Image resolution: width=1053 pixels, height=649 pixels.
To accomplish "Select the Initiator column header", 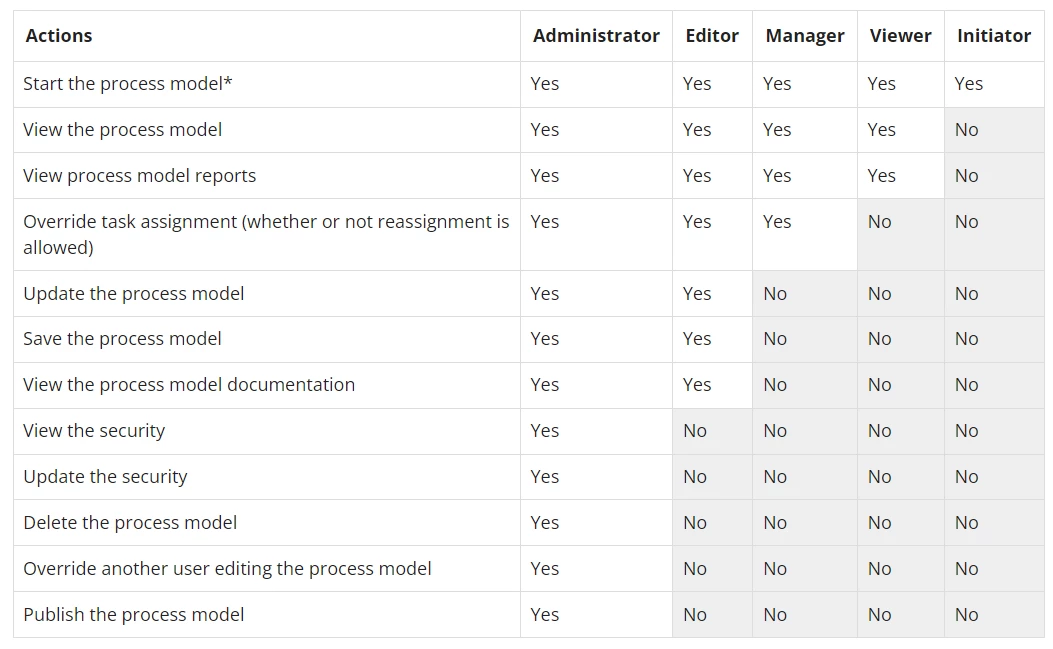I will [994, 36].
